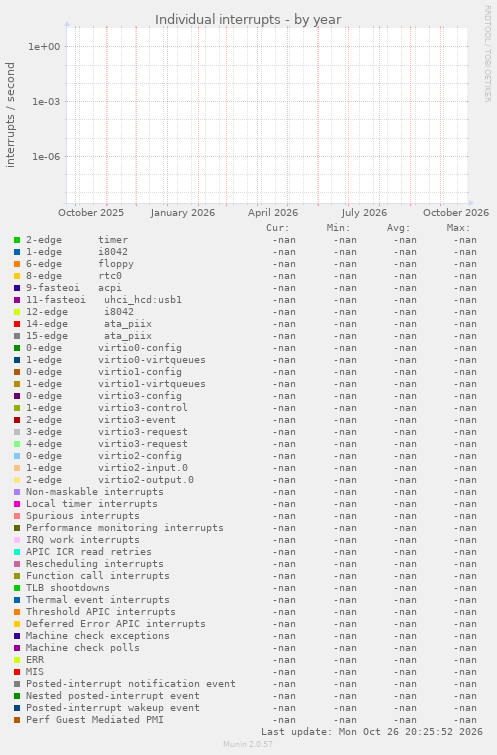Click the 1e-03 y-axis tick label

tap(46, 102)
